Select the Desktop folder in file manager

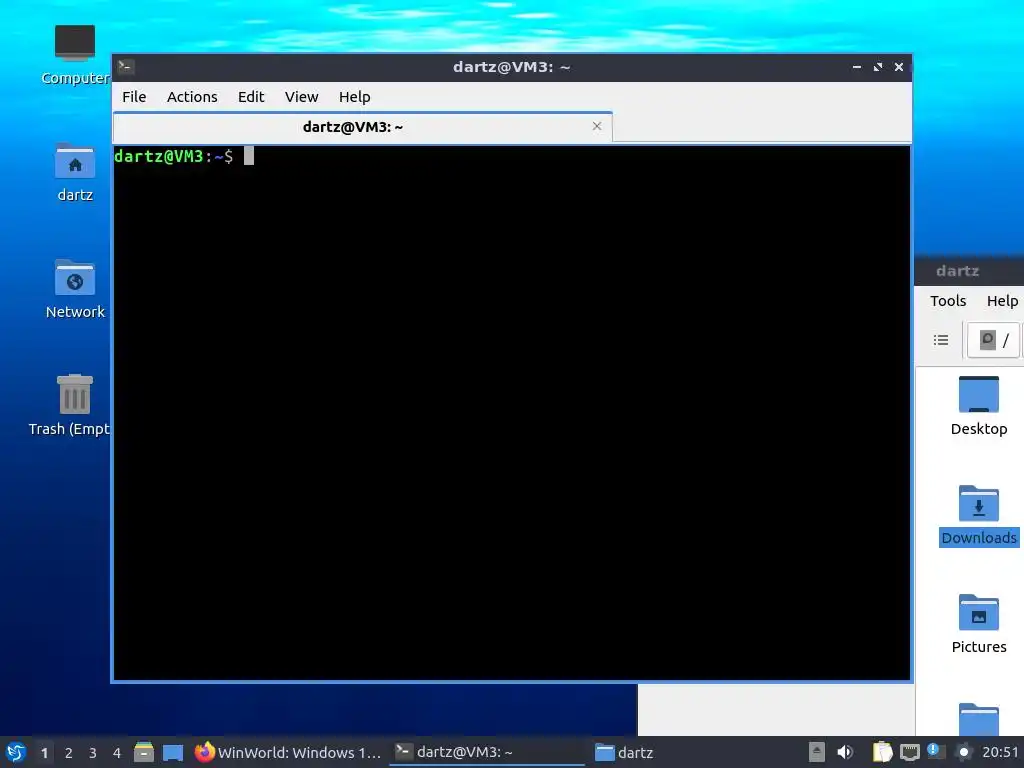pos(978,406)
